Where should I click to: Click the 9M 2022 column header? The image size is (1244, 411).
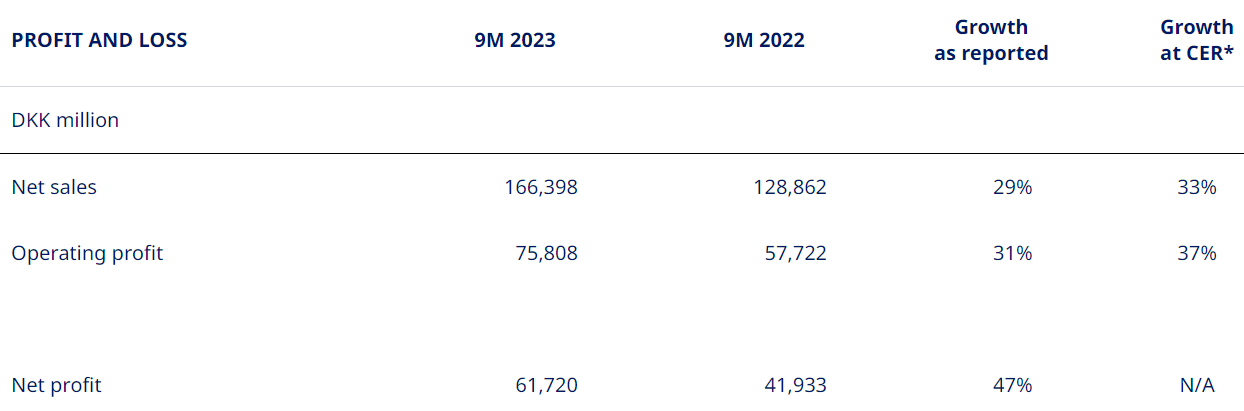[x=764, y=41]
